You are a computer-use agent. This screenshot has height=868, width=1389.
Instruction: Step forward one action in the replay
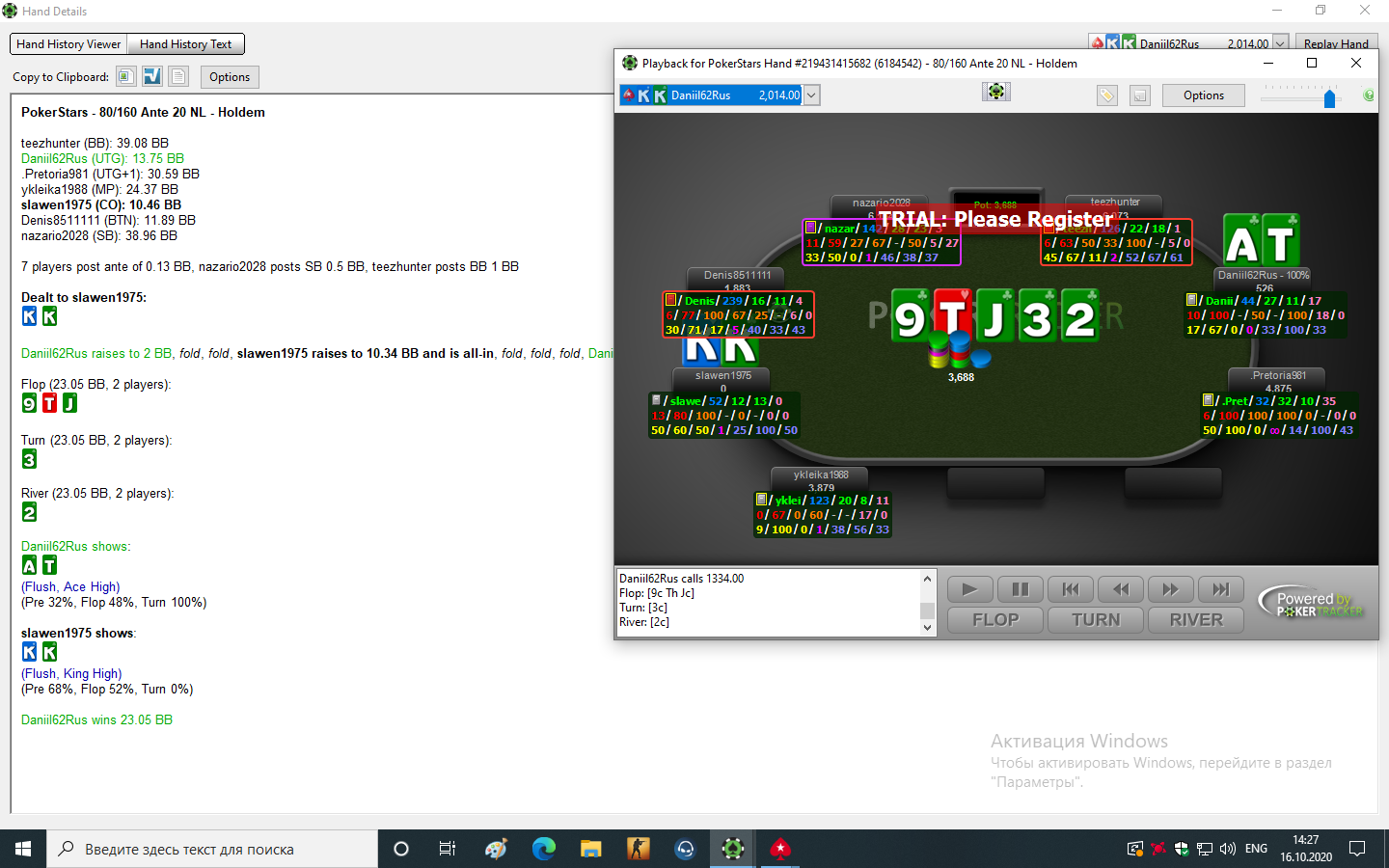(x=1171, y=589)
